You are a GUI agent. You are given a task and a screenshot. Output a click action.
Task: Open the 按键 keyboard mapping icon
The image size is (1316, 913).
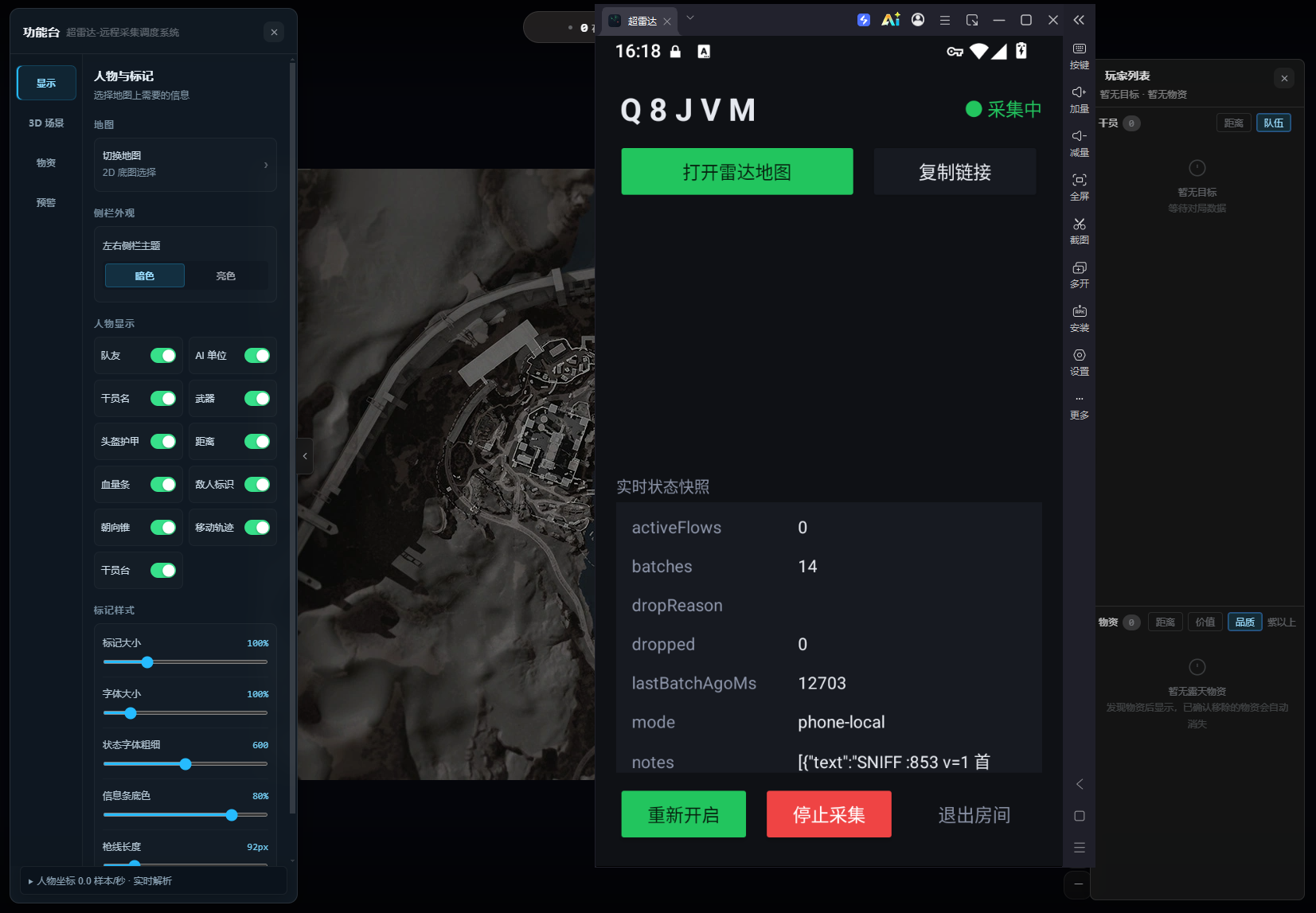(1079, 49)
